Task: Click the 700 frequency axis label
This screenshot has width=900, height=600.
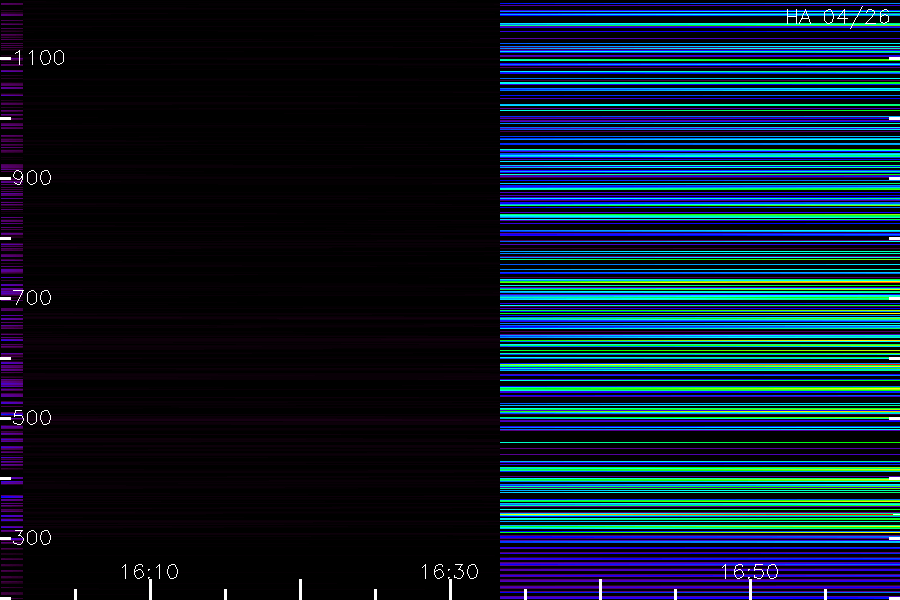Action: point(32,298)
